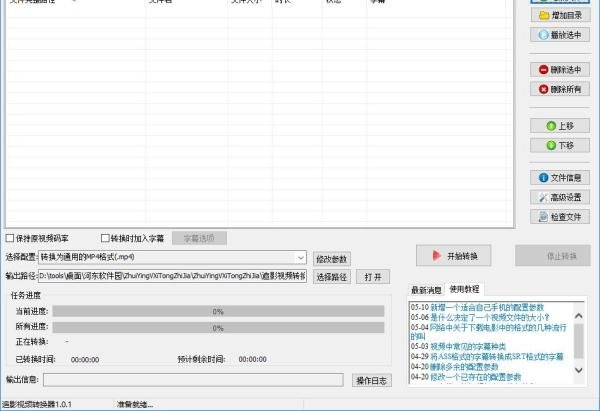Open link 视频中常见的字幕种类
The image size is (600, 411).
click(468, 346)
